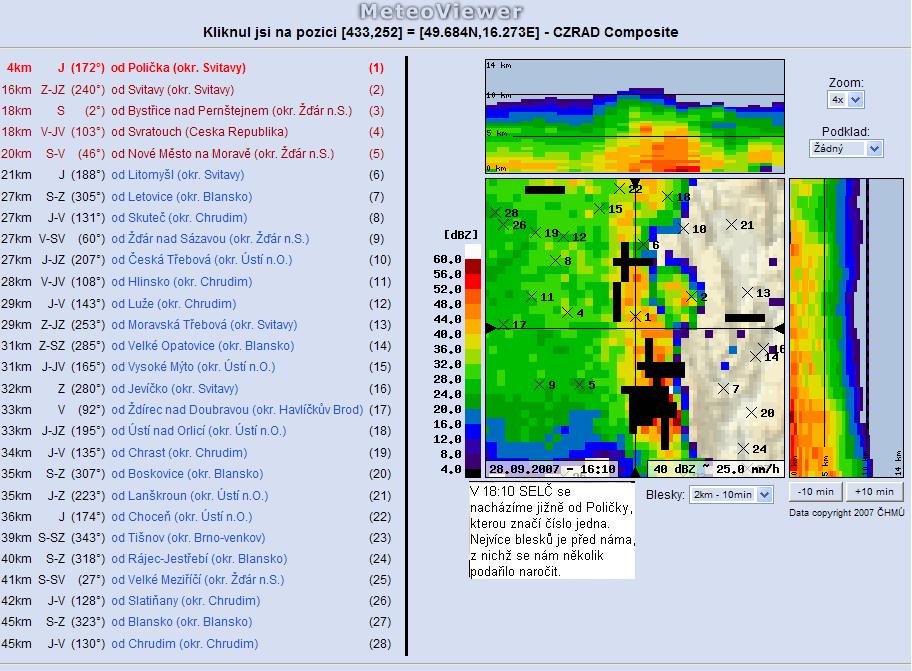This screenshot has height=671, width=912.
Task: Open the 'od Boskovice (okr. Blansko)' link
Action: 187,473
